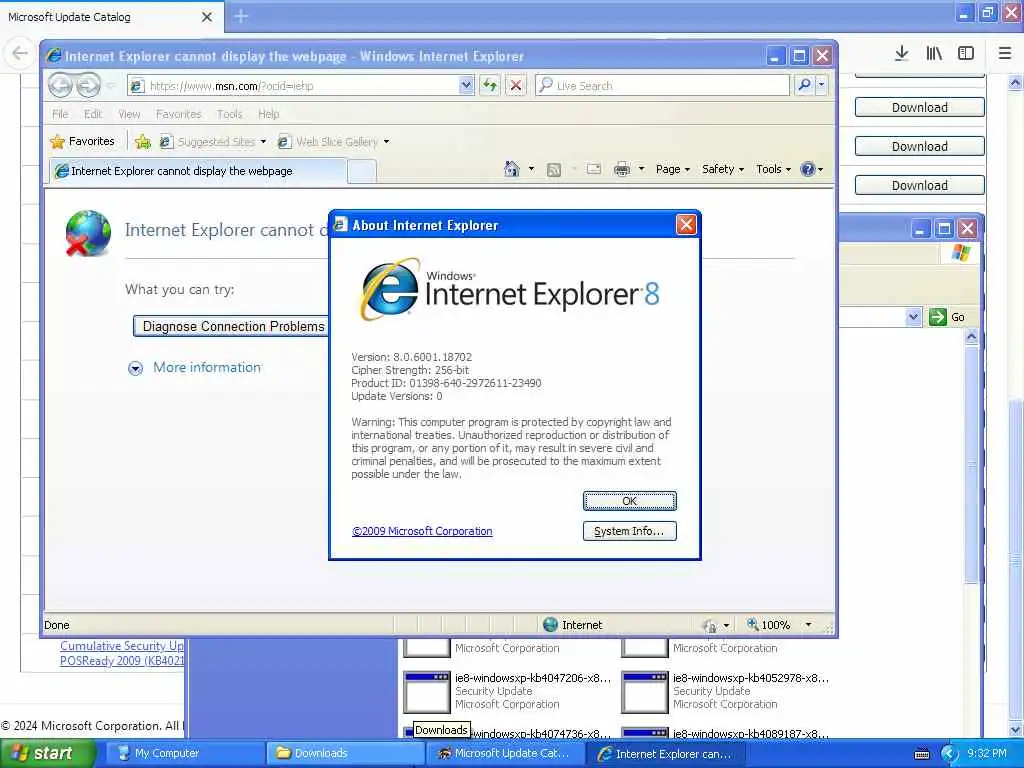
Task: Click the status bar protected mode icon
Action: tap(710, 626)
